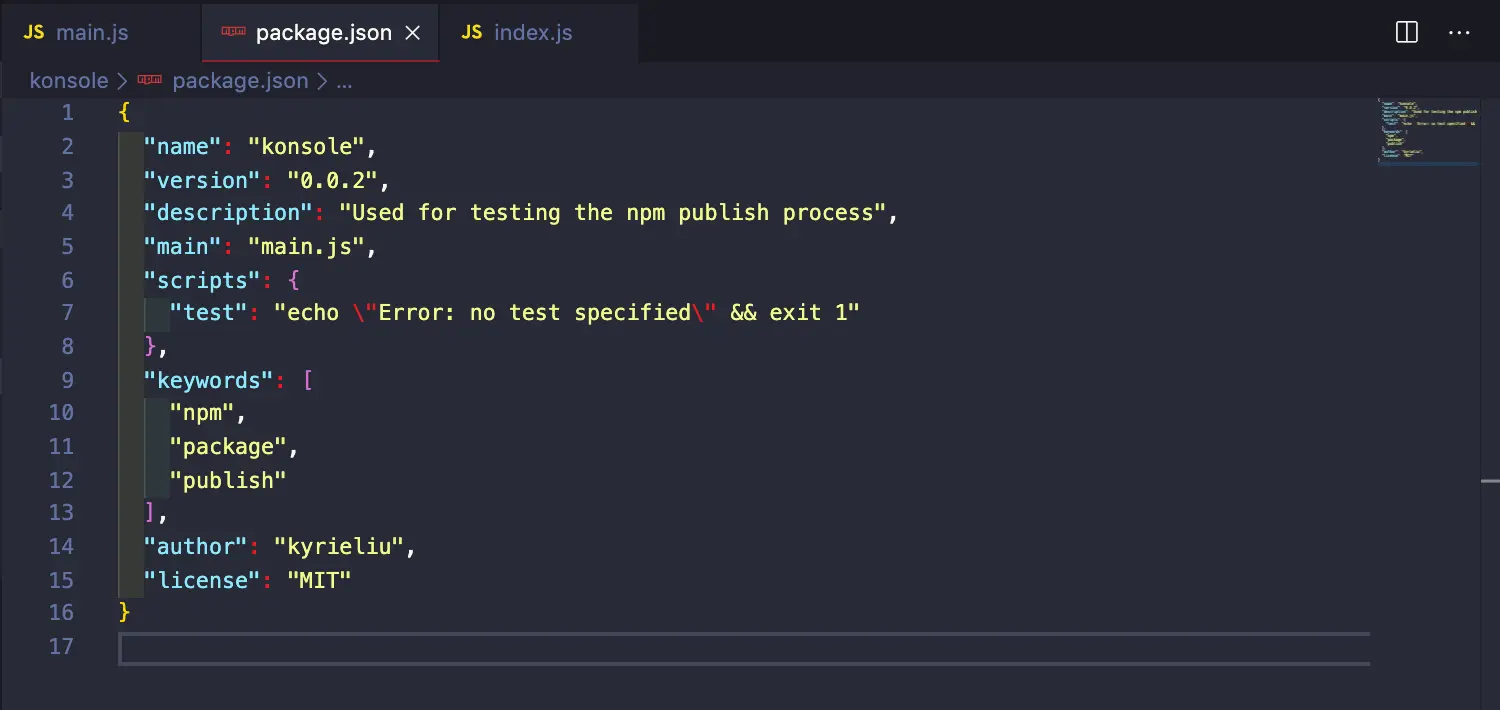Click inside the input box on line 17
1500x710 pixels.
(x=744, y=649)
